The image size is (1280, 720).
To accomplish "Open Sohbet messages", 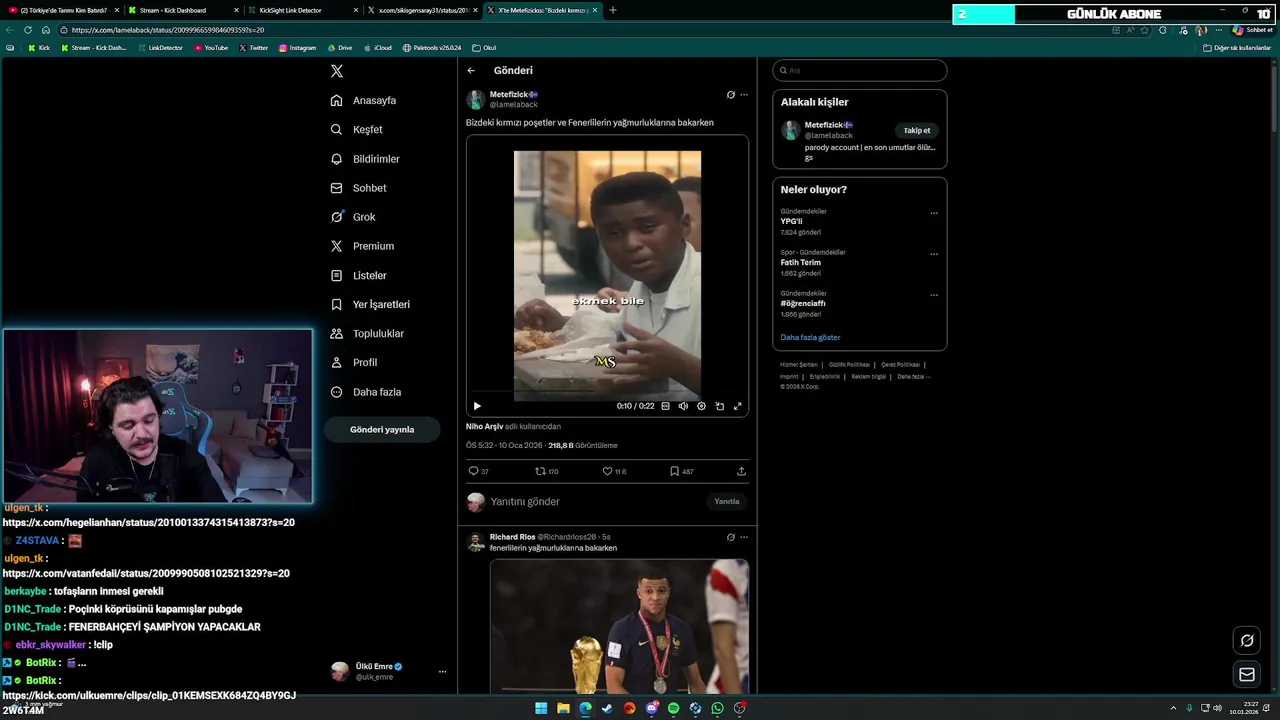I will (358, 188).
